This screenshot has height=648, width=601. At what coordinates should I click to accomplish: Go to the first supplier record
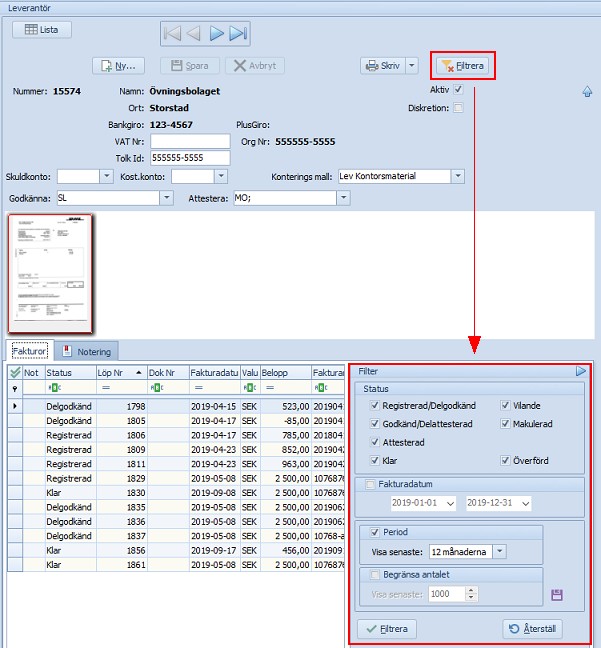click(x=172, y=33)
